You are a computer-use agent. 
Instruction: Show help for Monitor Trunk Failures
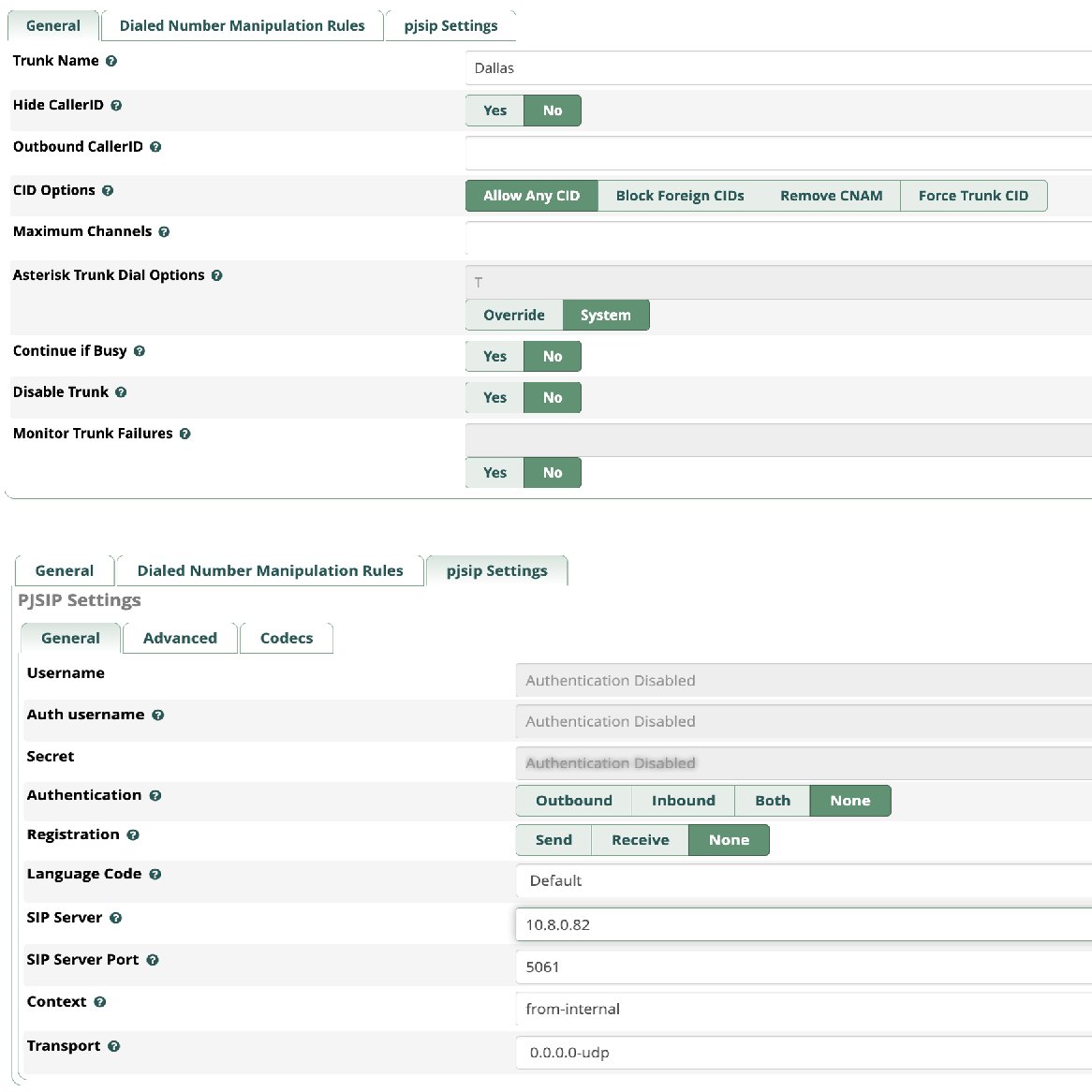point(184,435)
